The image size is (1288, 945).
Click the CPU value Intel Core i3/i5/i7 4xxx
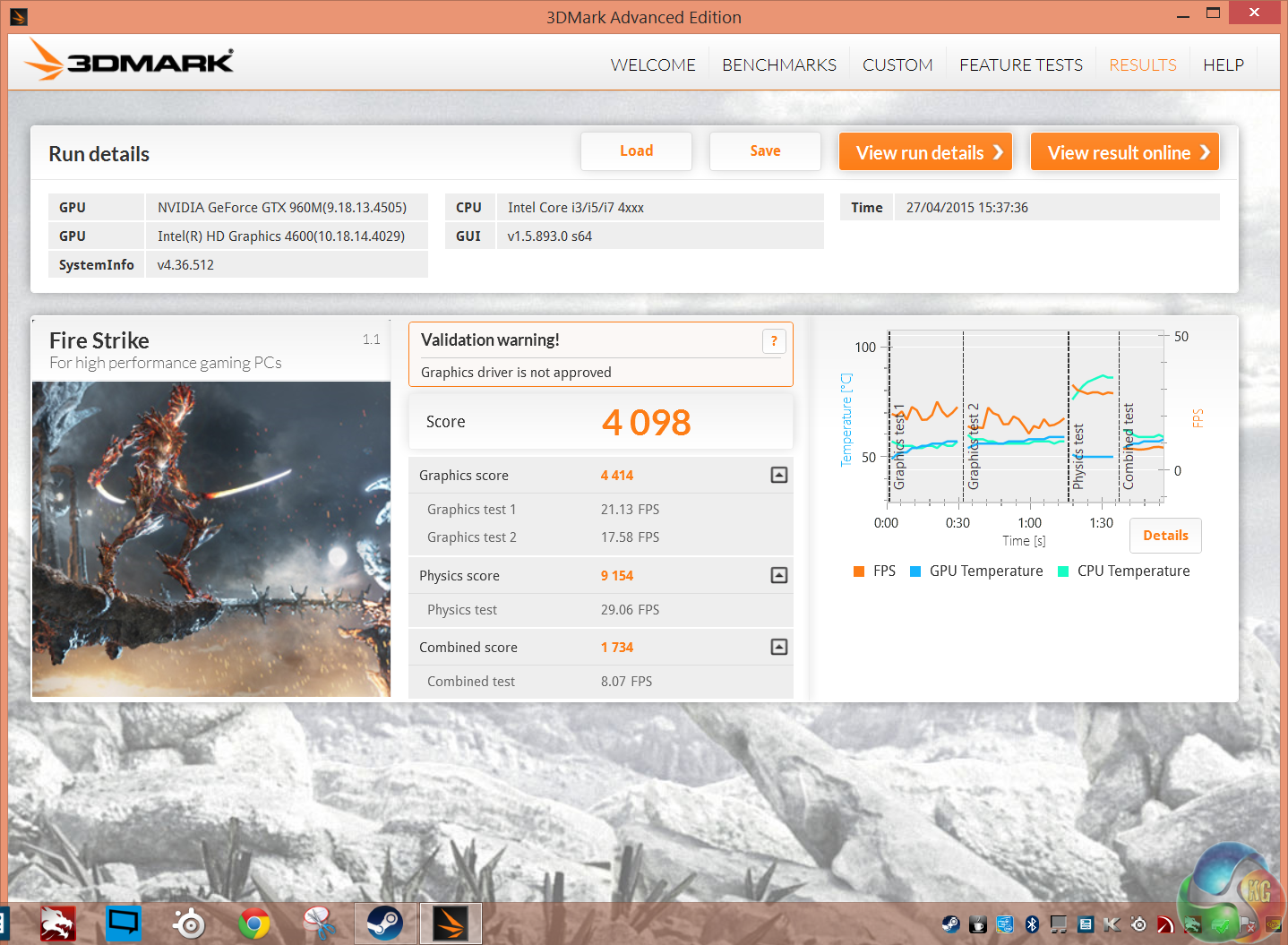click(x=576, y=207)
